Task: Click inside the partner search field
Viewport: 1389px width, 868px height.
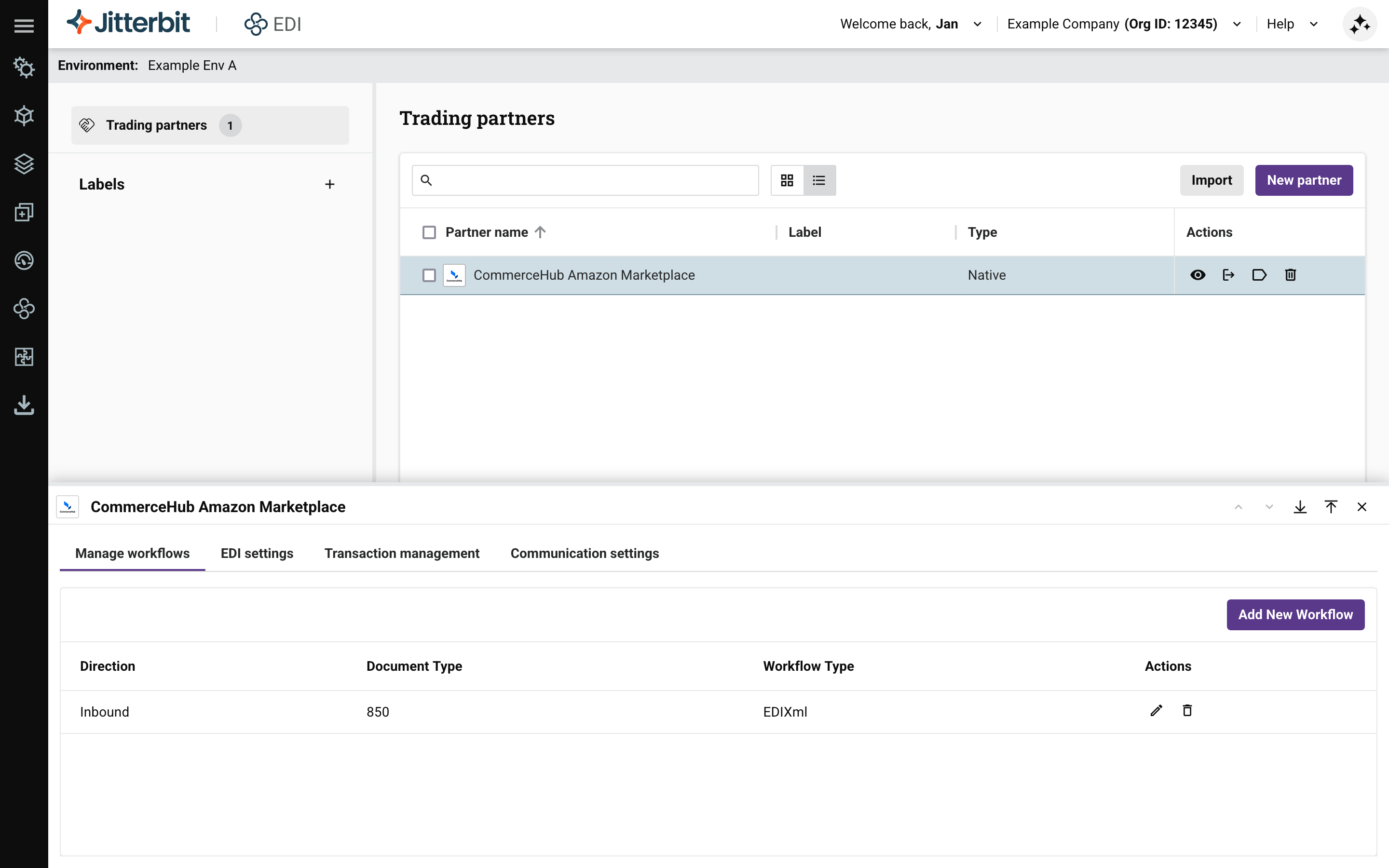Action: tap(585, 180)
